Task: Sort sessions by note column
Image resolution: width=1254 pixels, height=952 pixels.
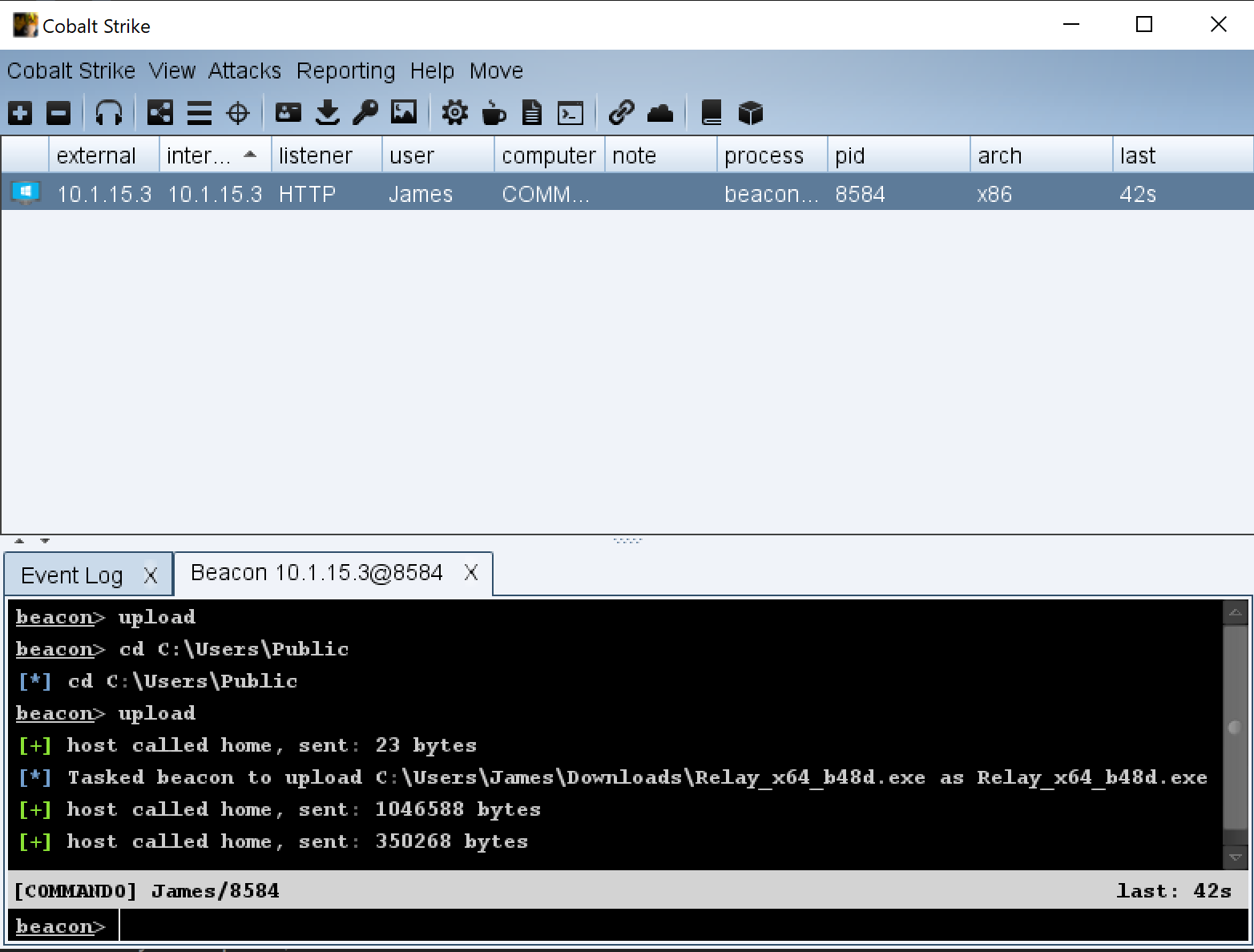Action: [x=661, y=155]
